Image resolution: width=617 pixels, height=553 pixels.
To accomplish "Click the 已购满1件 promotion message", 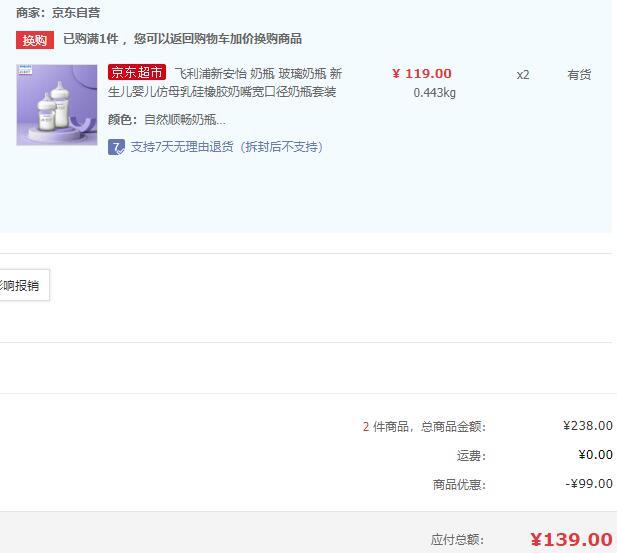I will pyautogui.click(x=182, y=39).
